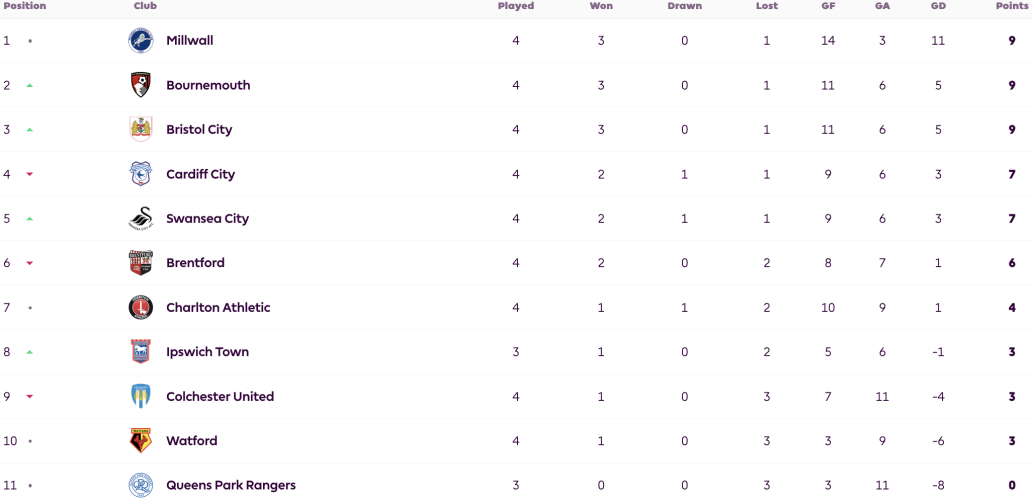Viewport: 1032px width, 500px height.
Task: Open the Millwall club name link
Action: coord(190,41)
